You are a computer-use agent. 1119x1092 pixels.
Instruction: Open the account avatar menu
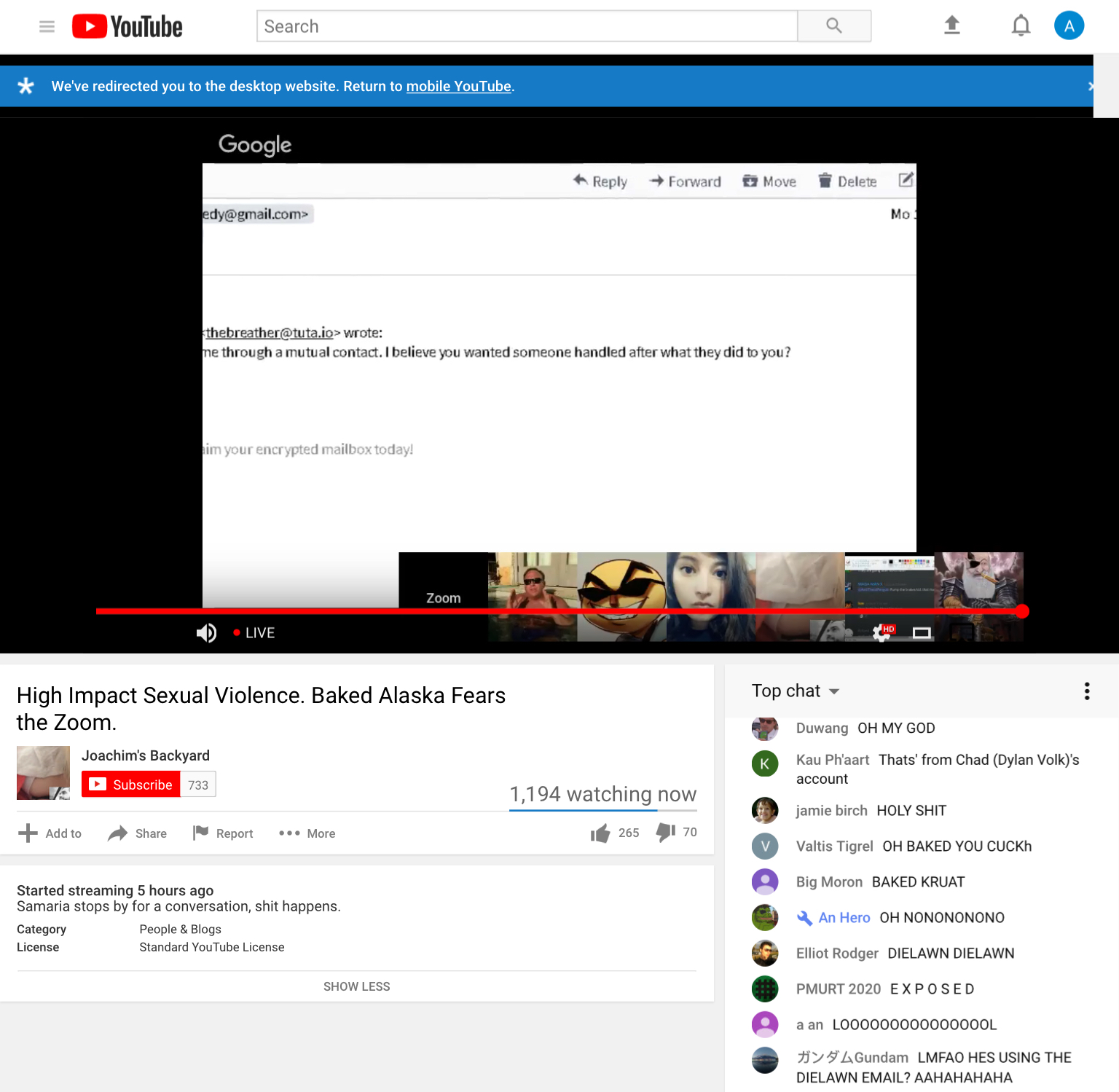[1069, 26]
